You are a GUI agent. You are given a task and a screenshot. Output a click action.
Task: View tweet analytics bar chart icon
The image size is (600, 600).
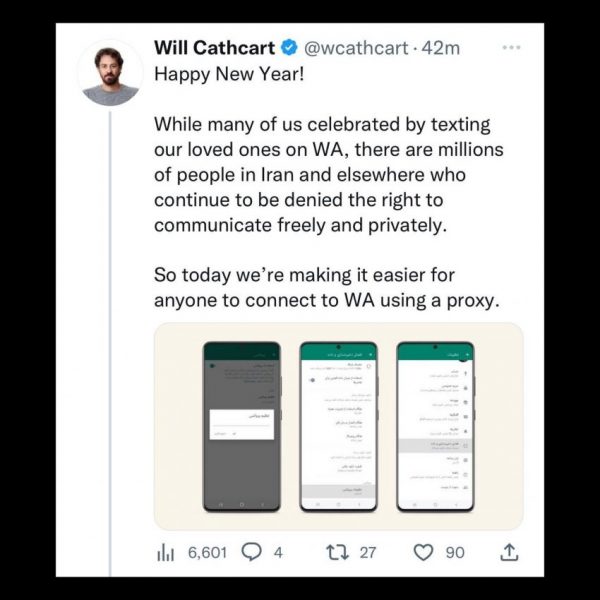pyautogui.click(x=165, y=553)
